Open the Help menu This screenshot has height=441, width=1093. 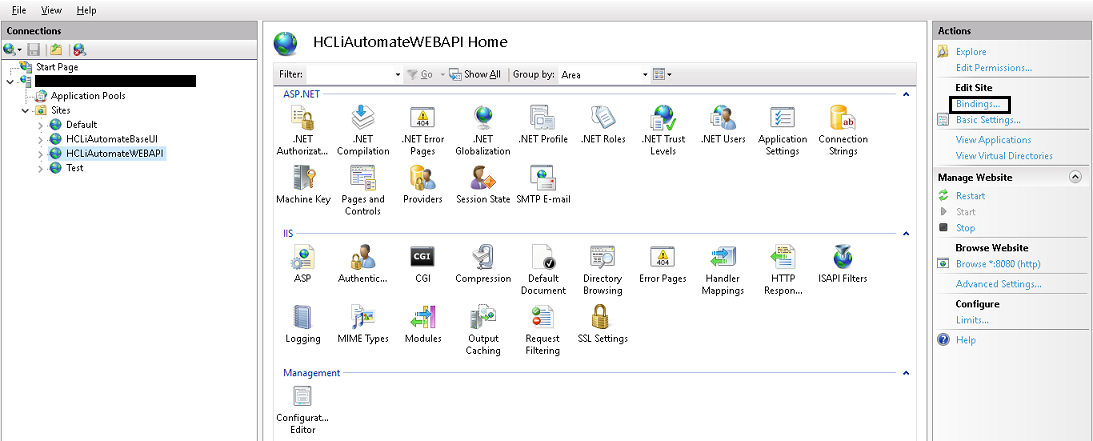(x=86, y=10)
